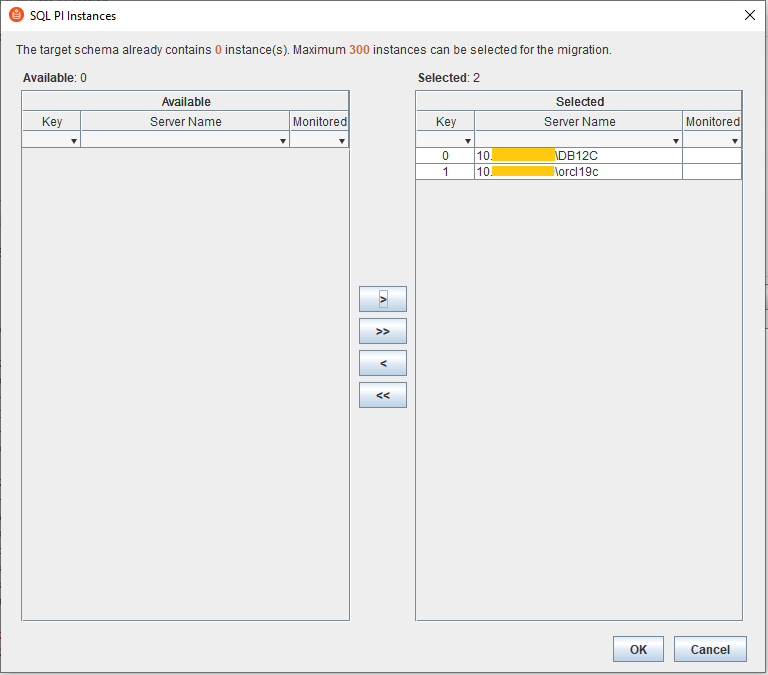Viewport: 768px width, 675px height.
Task: Close the SQL PI Instances dialog
Action: [749, 15]
